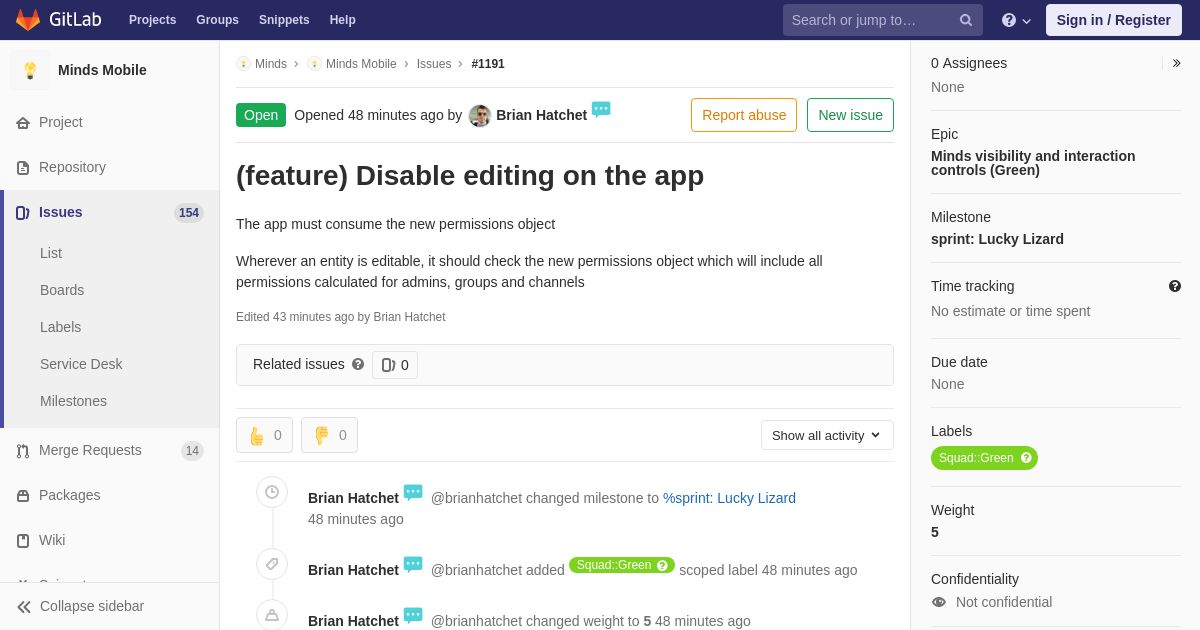
Task: Click the Report abuse button
Action: pos(744,115)
